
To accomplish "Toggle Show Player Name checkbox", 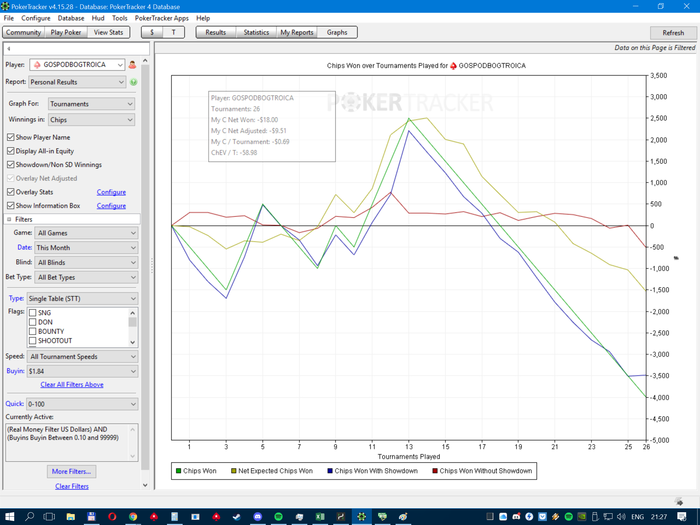I will coord(11,137).
